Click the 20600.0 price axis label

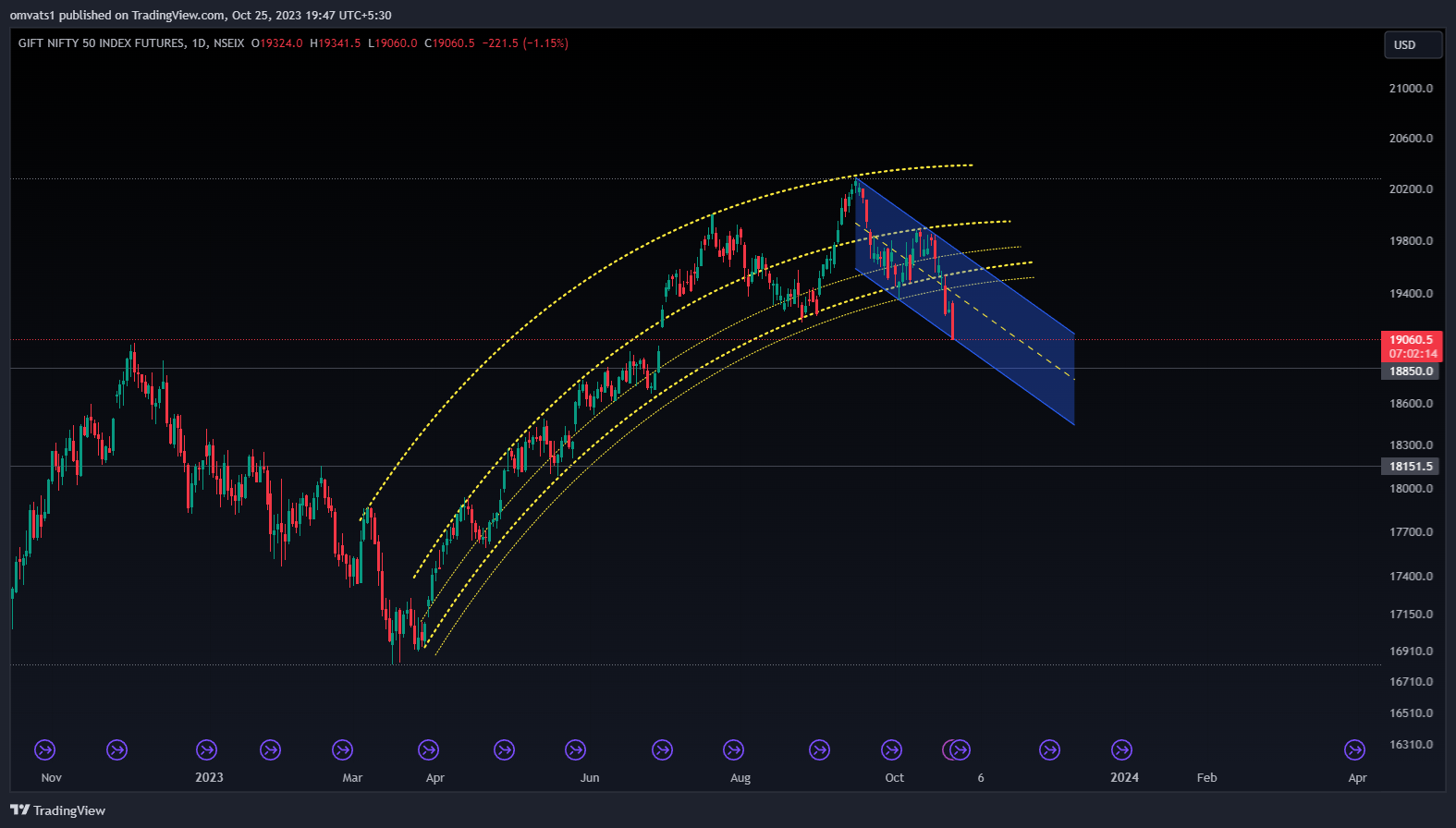click(1411, 139)
